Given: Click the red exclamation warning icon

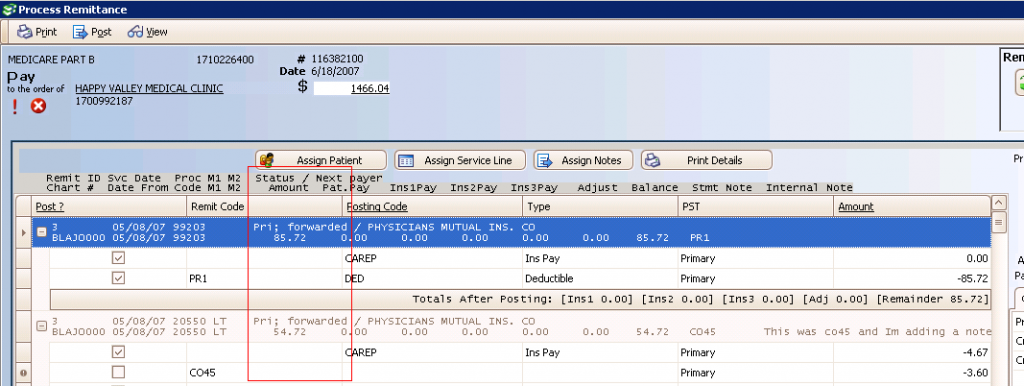Looking at the screenshot, I should click(15, 106).
